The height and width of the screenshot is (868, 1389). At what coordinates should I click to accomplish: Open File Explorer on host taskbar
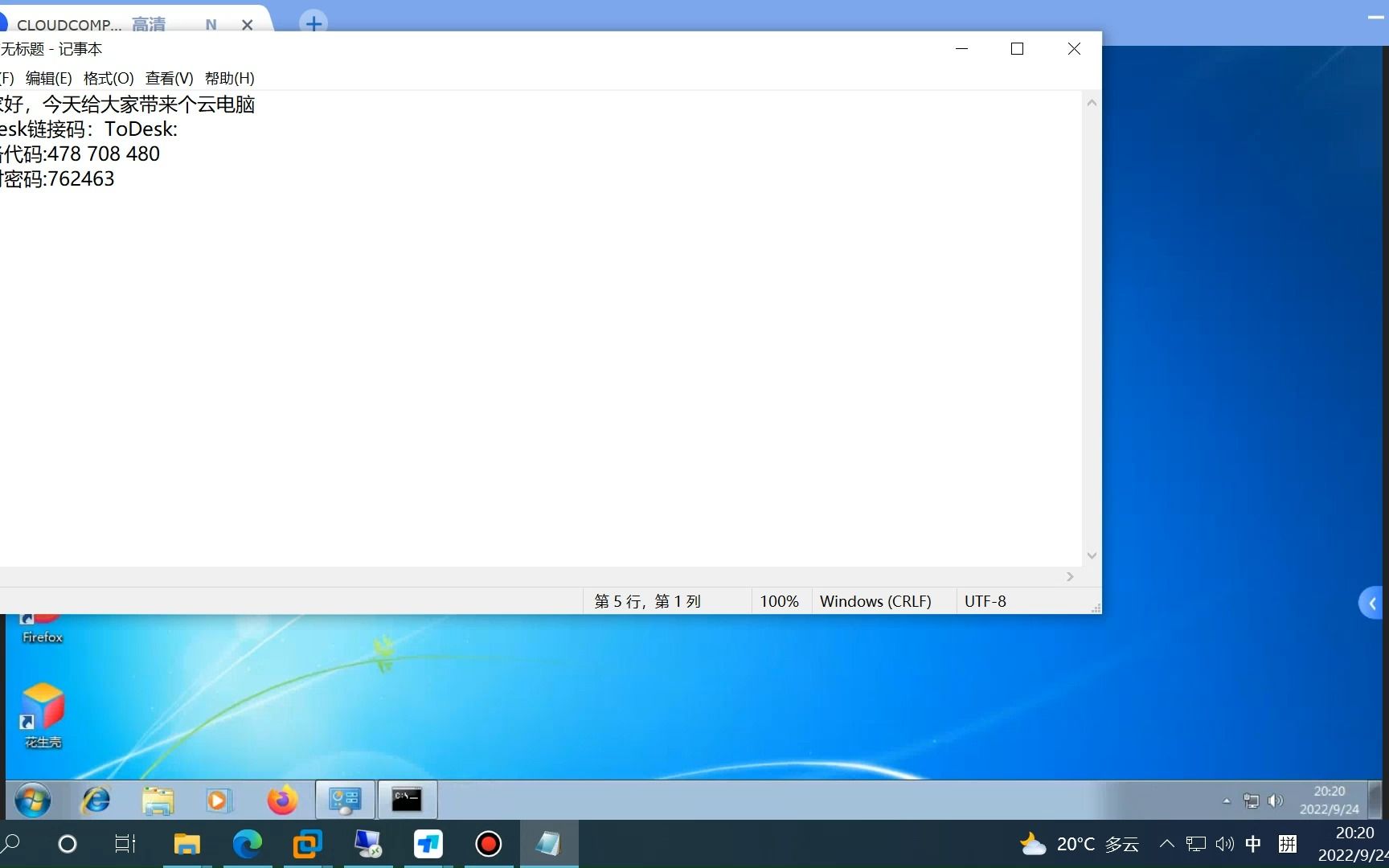[187, 844]
